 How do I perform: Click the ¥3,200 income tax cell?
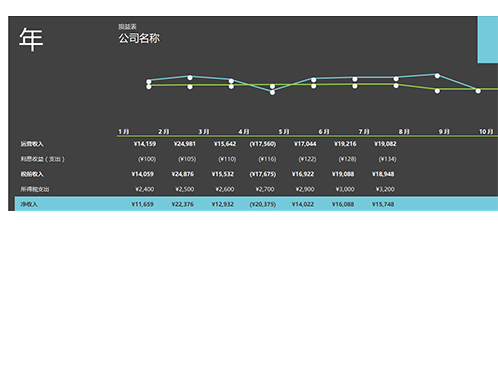(x=385, y=189)
